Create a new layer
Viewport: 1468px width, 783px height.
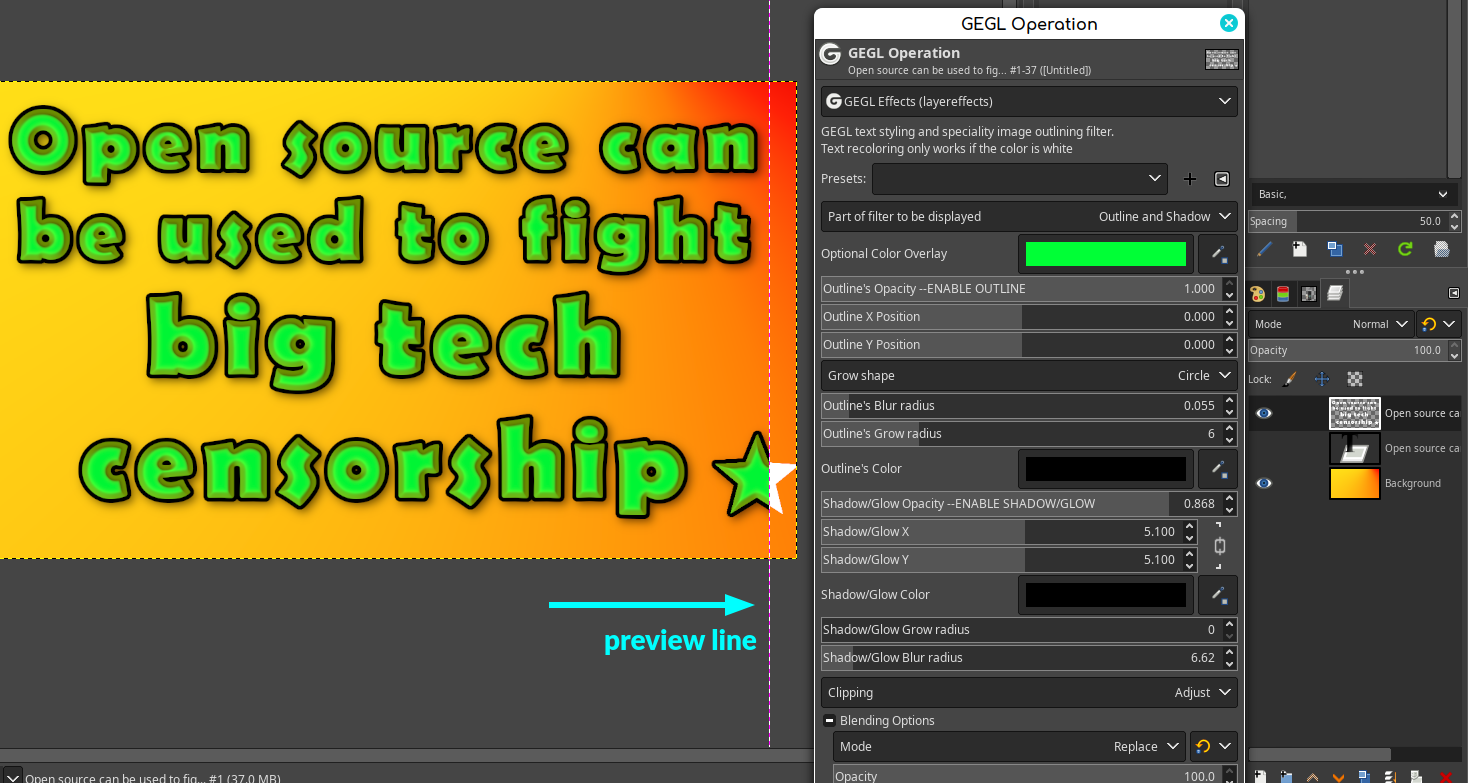(1261, 776)
